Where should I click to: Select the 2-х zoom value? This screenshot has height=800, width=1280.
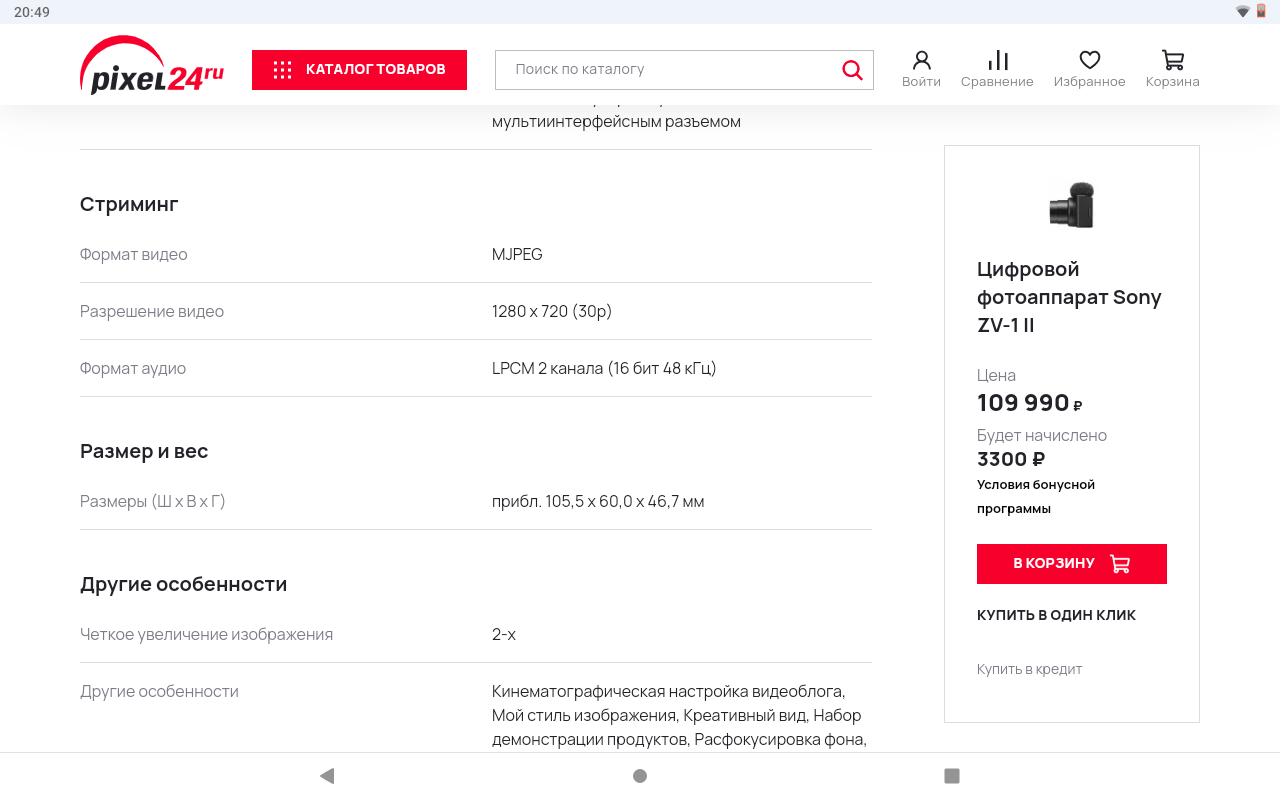pos(504,634)
